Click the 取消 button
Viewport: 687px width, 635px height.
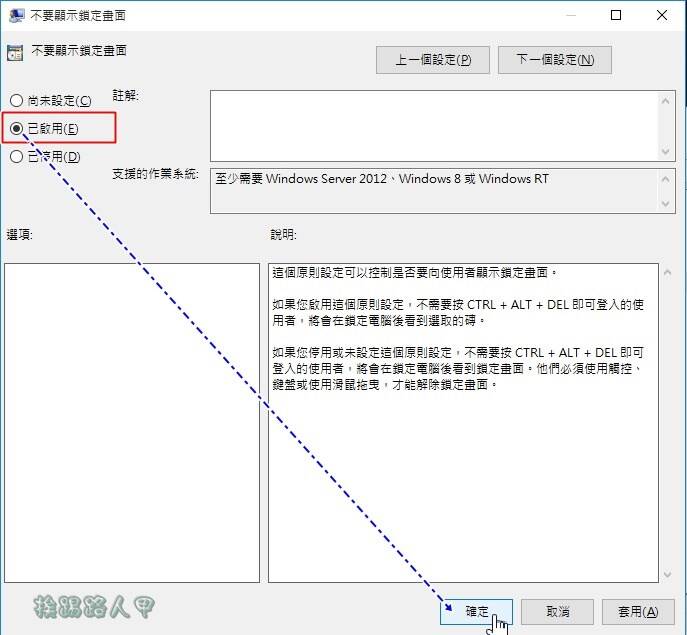coord(557,611)
